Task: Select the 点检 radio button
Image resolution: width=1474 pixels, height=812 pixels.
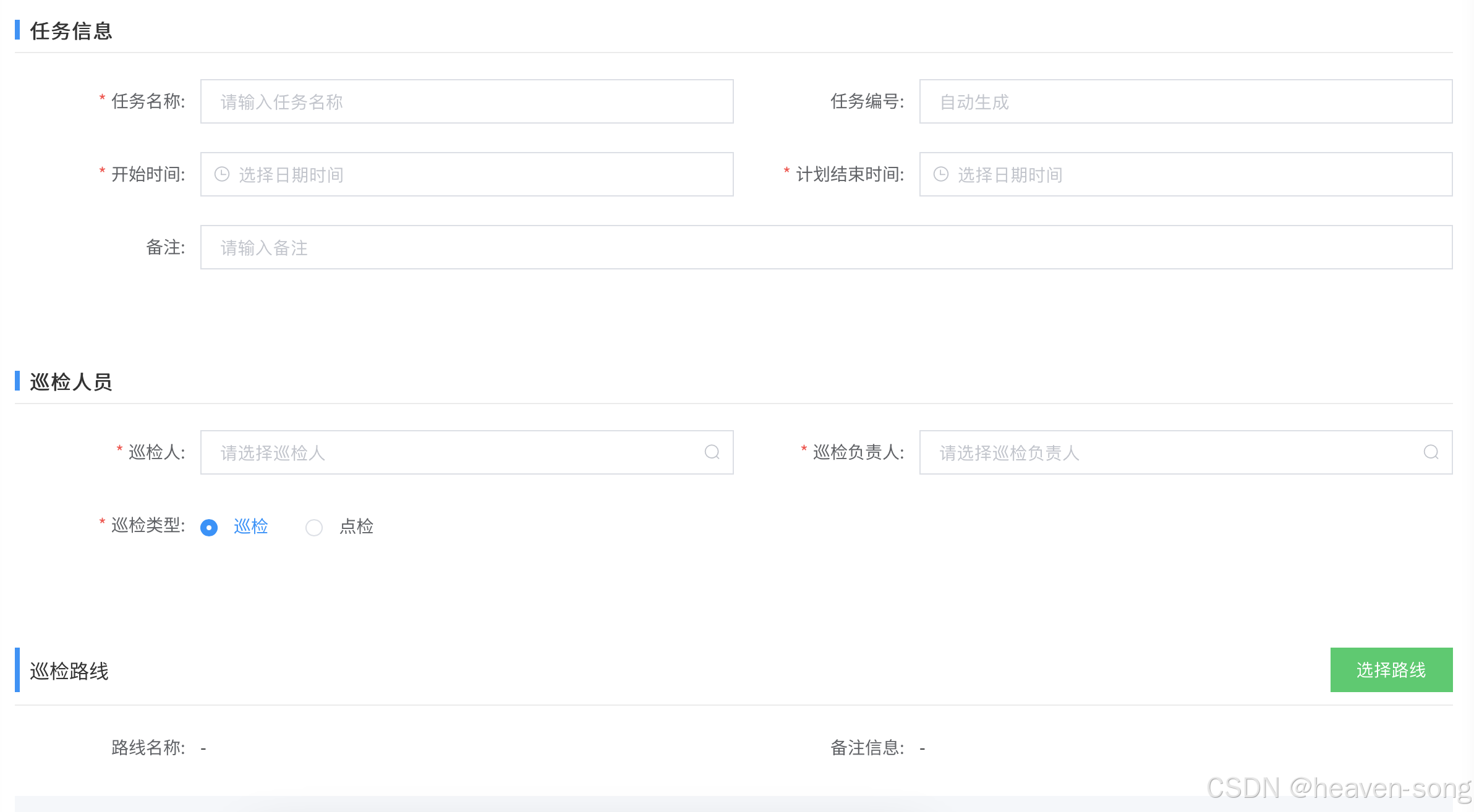Action: coord(314,527)
